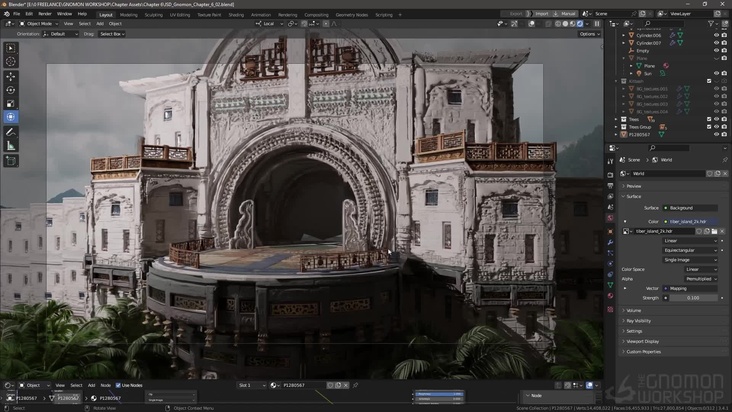
Task: Expand the Trees collection in outliner
Action: (x=616, y=119)
